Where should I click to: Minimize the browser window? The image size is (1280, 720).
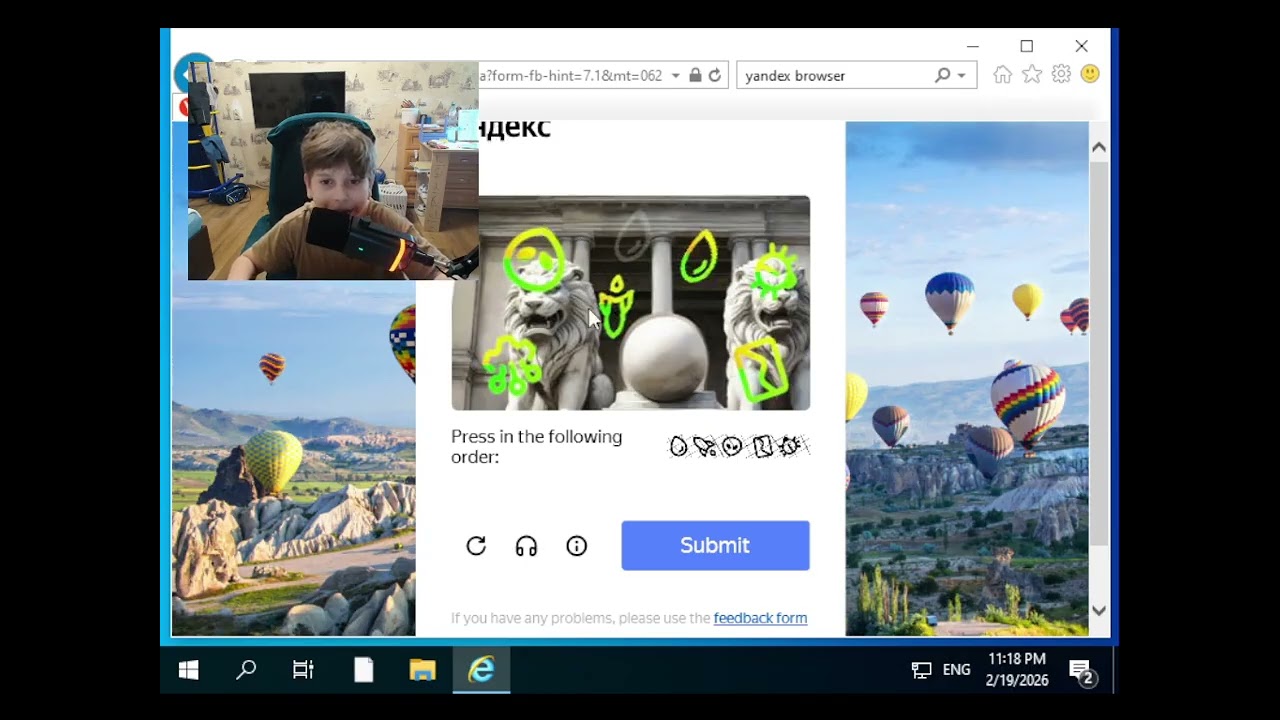click(x=973, y=46)
